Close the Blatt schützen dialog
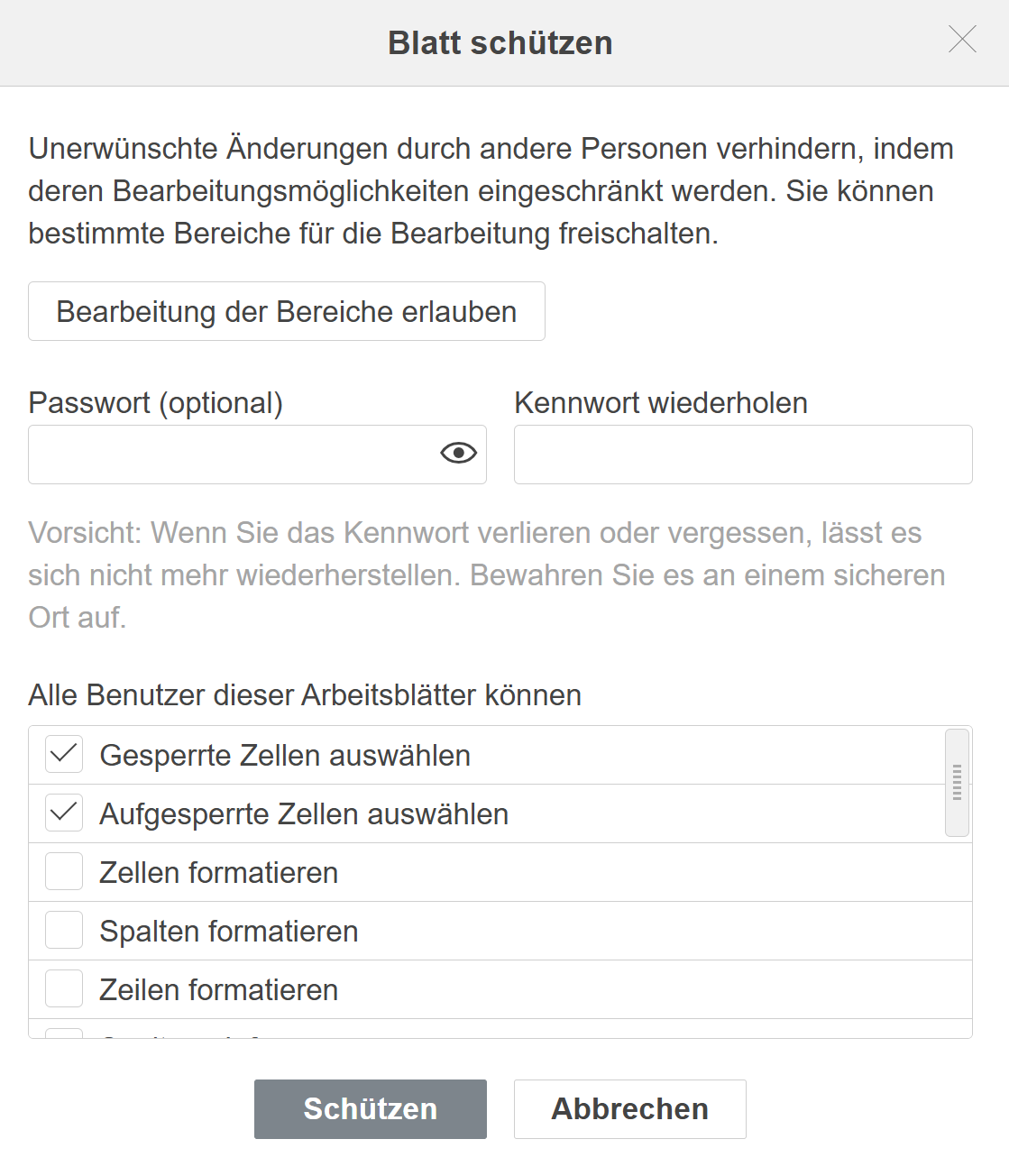1009x1176 pixels. (962, 39)
